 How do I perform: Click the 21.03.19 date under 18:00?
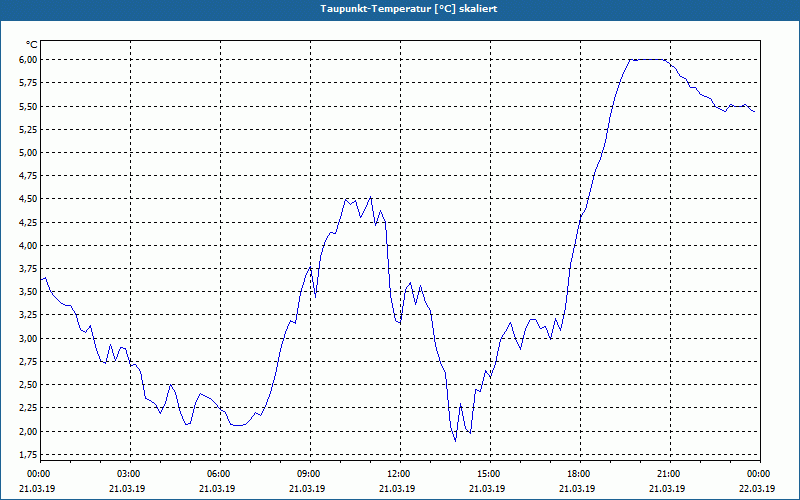[577, 488]
